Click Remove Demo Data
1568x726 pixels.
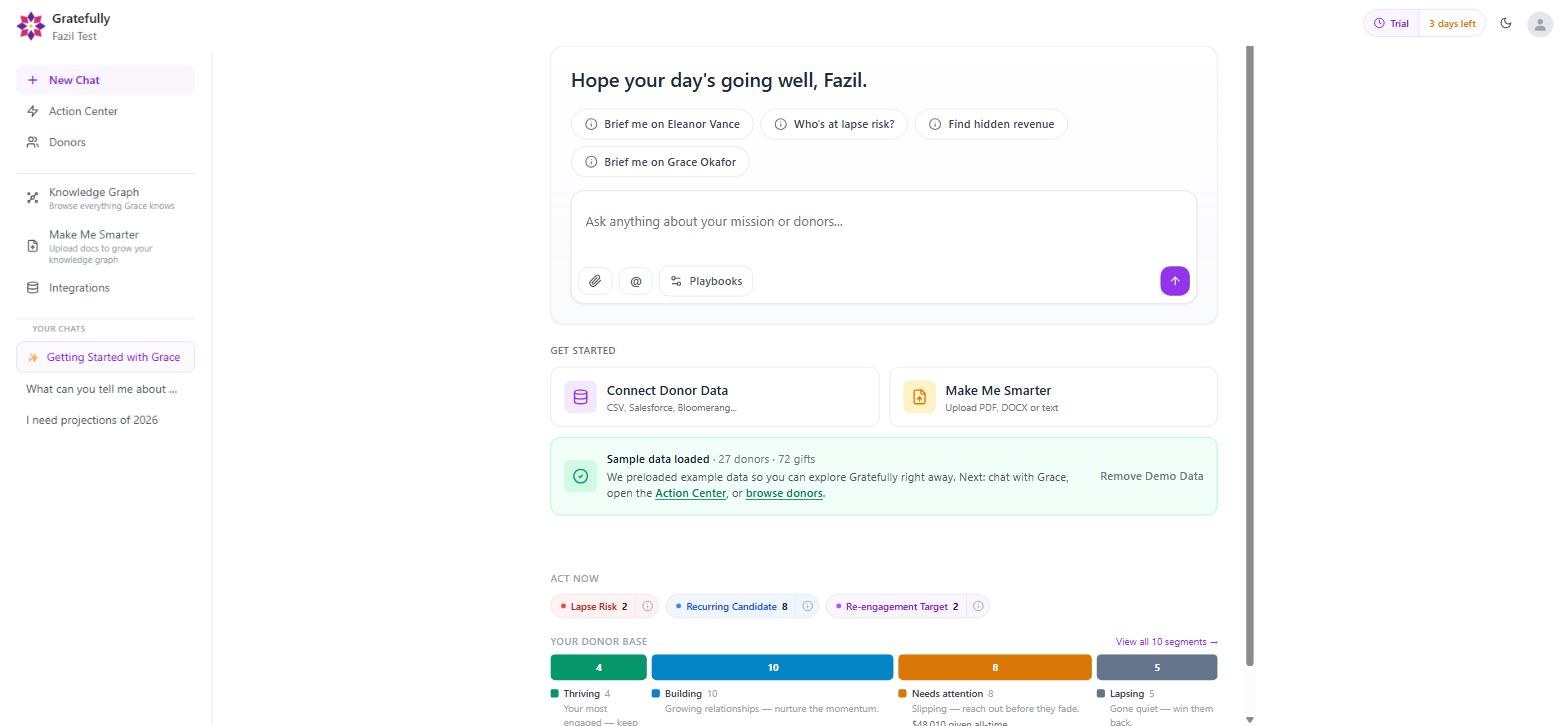coord(1152,476)
